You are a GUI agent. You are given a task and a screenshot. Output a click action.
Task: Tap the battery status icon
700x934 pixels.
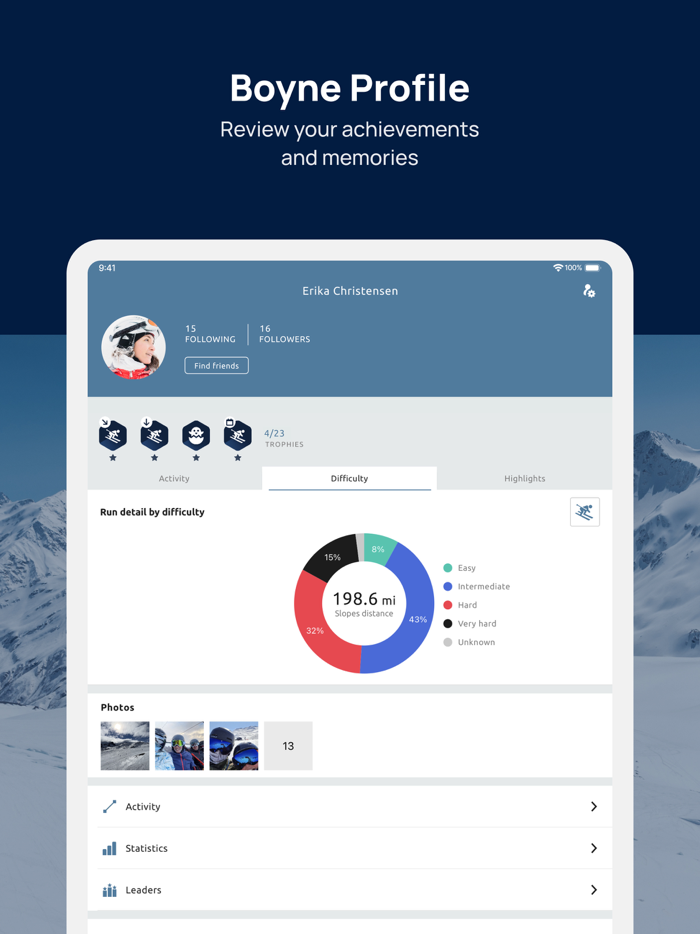pos(593,268)
